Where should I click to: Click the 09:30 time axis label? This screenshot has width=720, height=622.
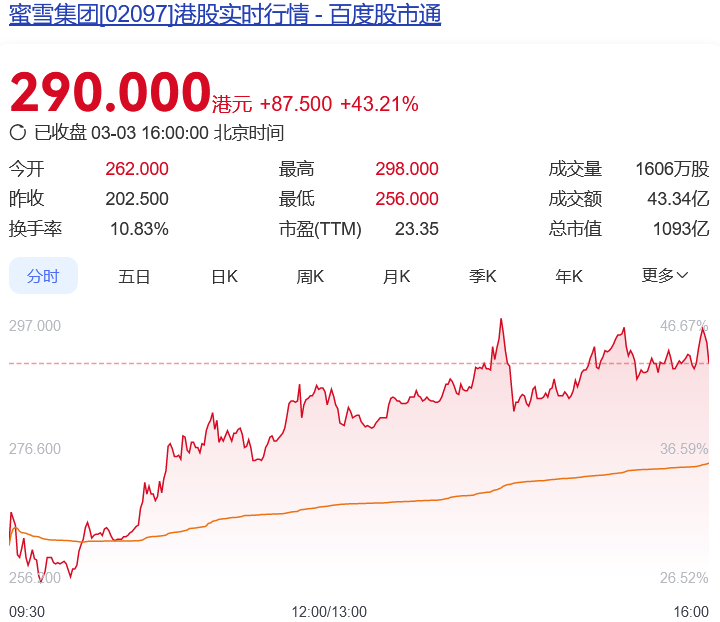(x=27, y=611)
